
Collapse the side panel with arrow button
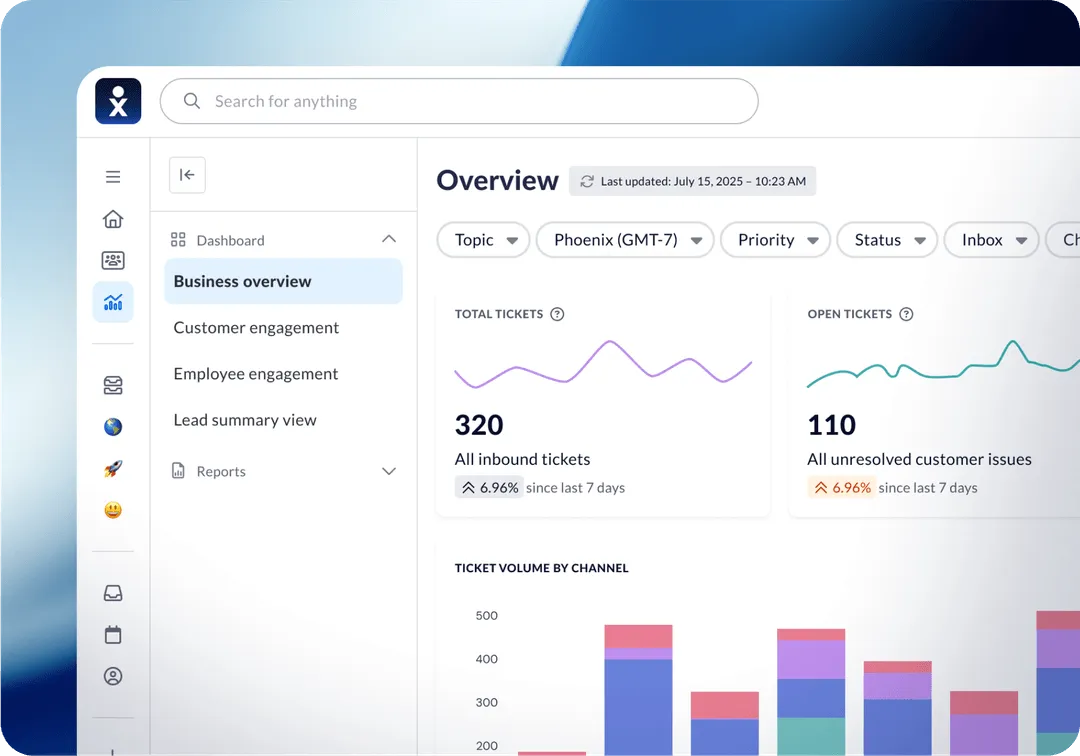[187, 175]
